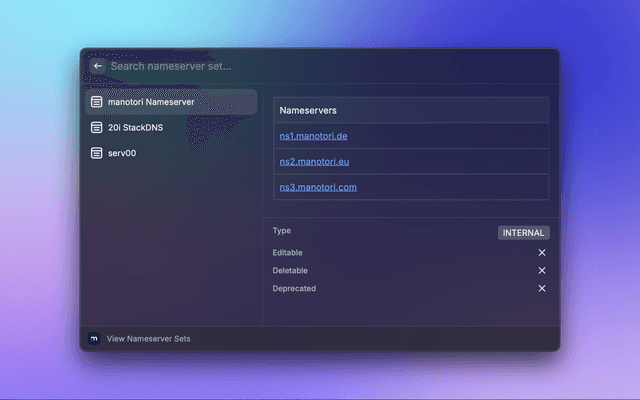Click the Deprecated metadata label

pyautogui.click(x=294, y=289)
